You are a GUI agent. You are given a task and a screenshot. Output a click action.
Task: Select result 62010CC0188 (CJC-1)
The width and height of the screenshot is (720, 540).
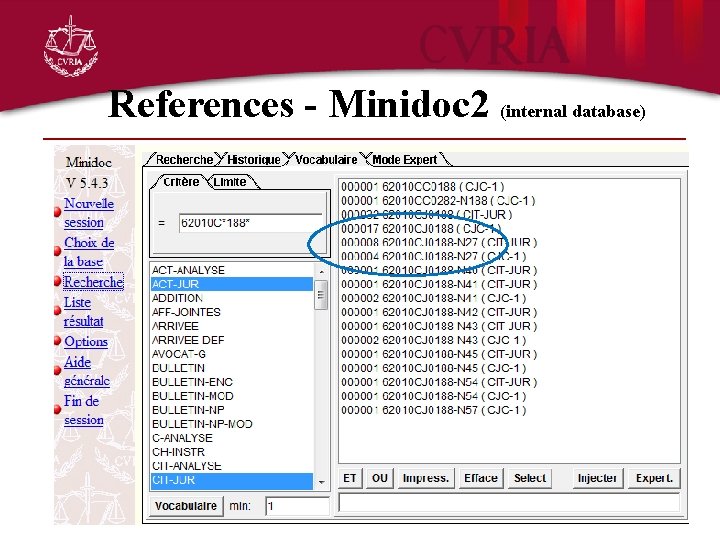pyautogui.click(x=422, y=186)
